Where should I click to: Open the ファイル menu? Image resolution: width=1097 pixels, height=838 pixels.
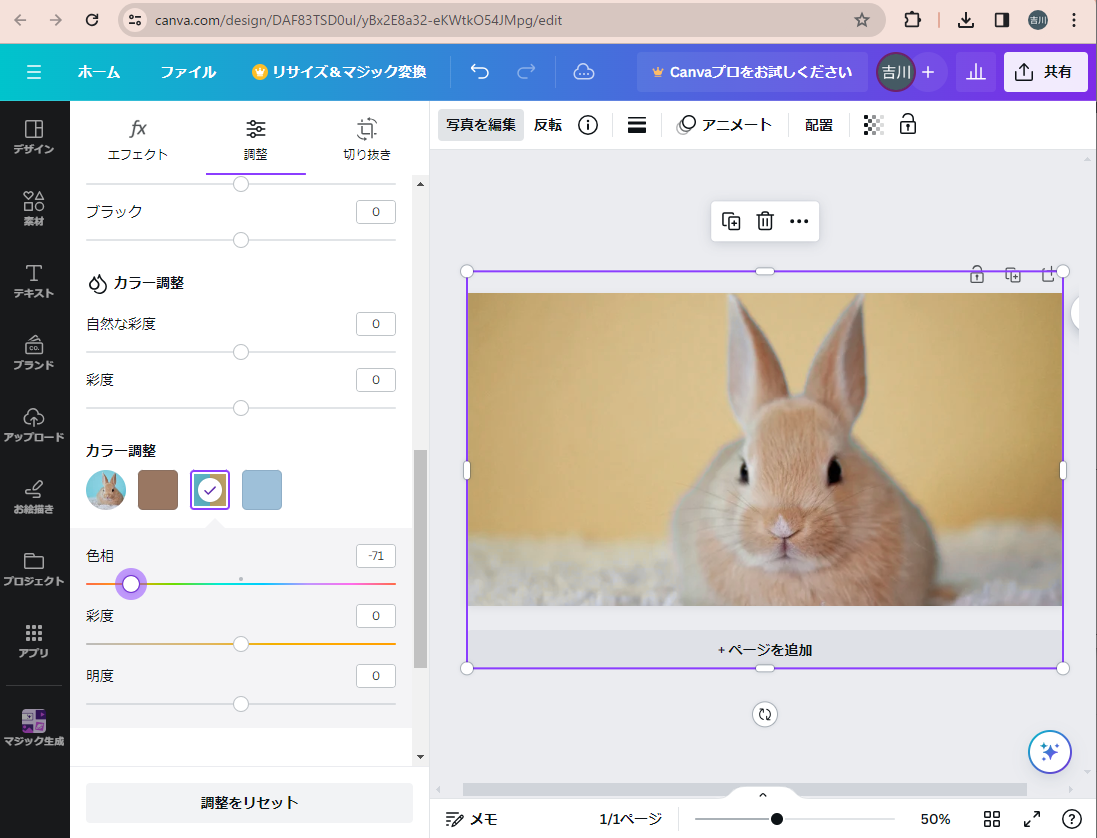click(188, 72)
